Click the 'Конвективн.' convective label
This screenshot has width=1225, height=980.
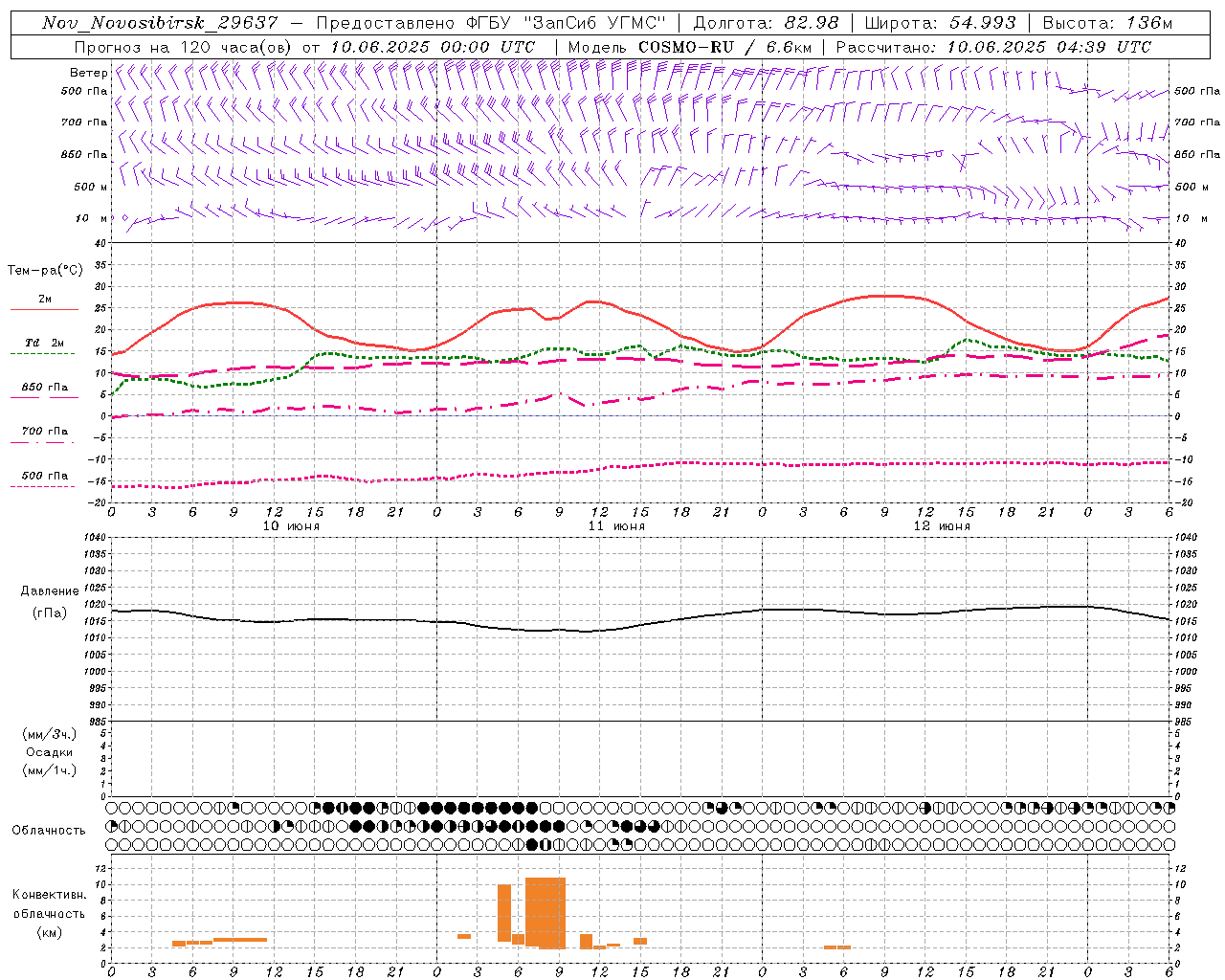(49, 895)
